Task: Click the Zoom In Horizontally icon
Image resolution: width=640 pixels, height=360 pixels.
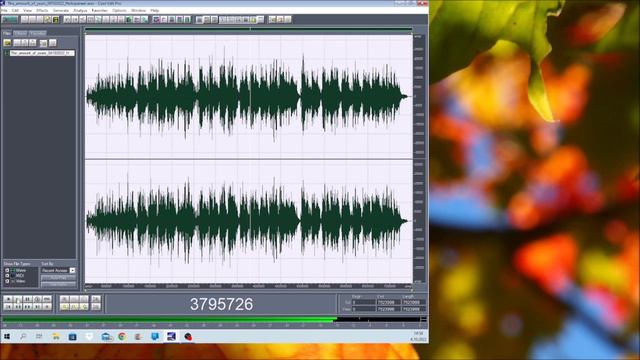Action: click(x=64, y=299)
